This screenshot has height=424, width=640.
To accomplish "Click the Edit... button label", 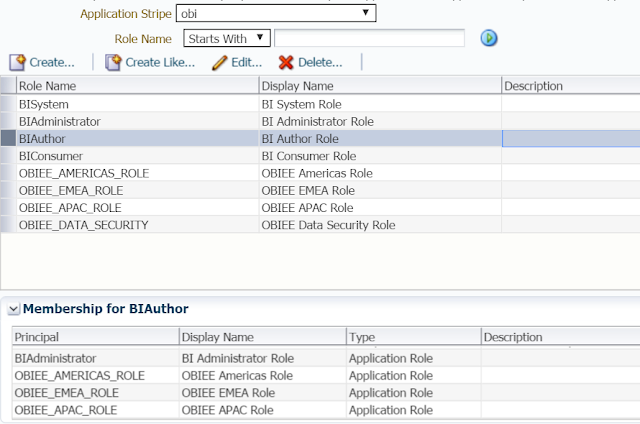I will click(247, 62).
